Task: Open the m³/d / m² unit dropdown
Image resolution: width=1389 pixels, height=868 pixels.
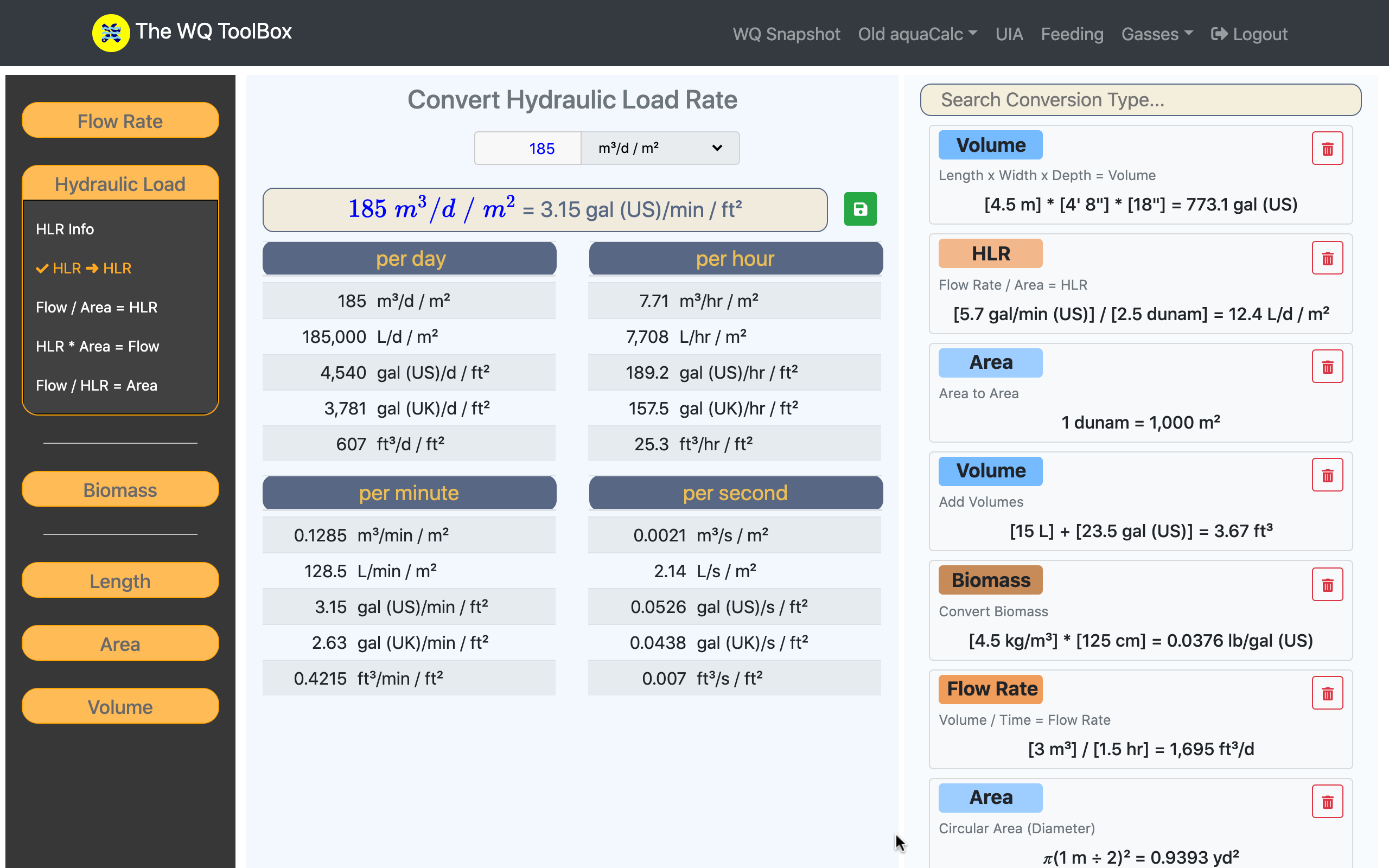Action: click(x=659, y=148)
